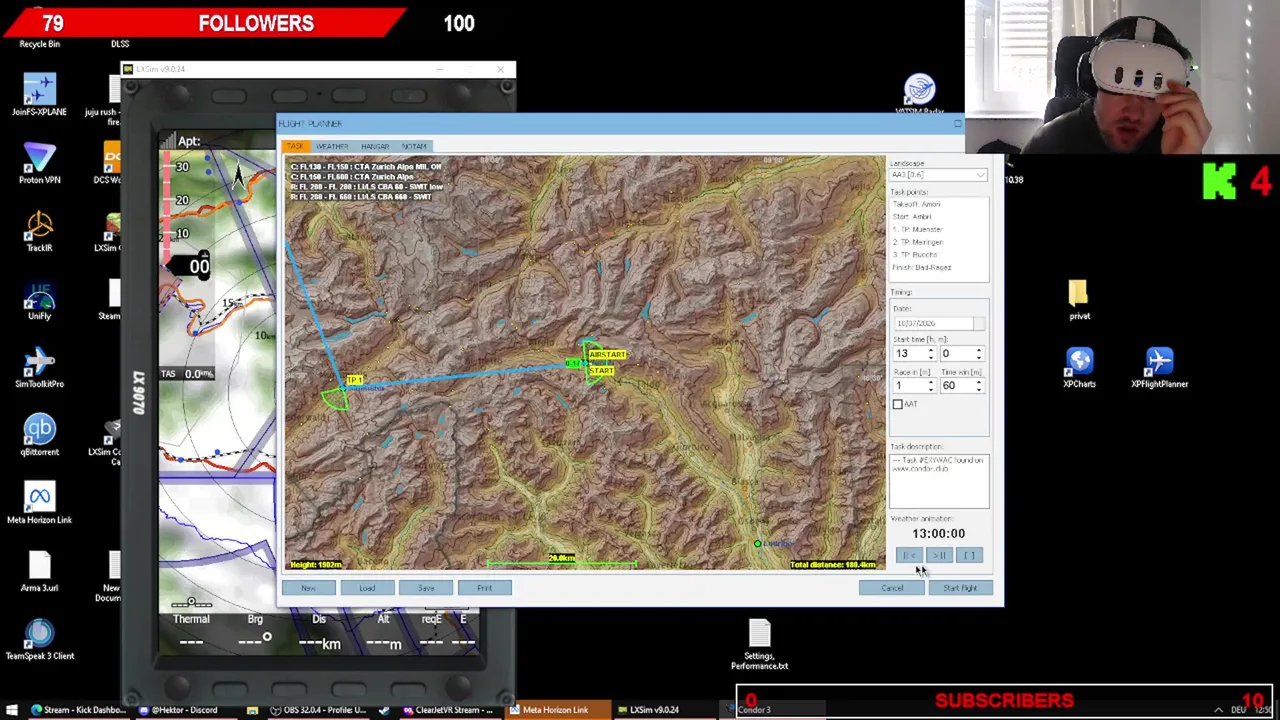Click the Start flight button
1280x720 pixels.
click(x=960, y=588)
